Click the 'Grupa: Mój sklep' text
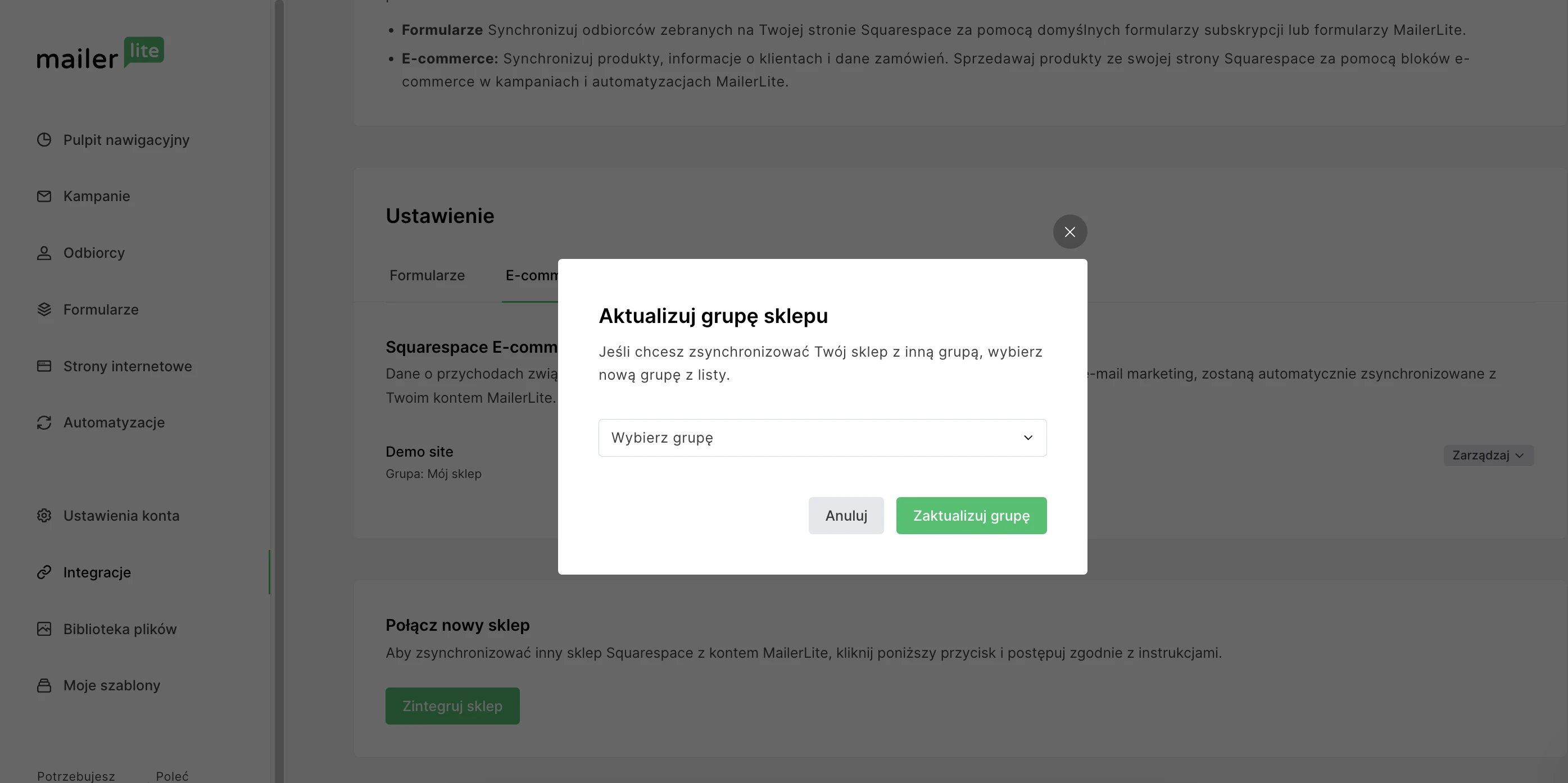This screenshot has width=1568, height=783. point(433,474)
